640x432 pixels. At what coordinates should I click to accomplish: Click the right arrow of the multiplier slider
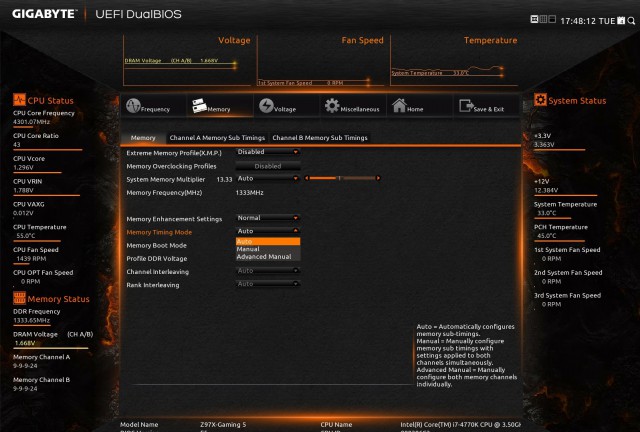pyautogui.click(x=378, y=178)
